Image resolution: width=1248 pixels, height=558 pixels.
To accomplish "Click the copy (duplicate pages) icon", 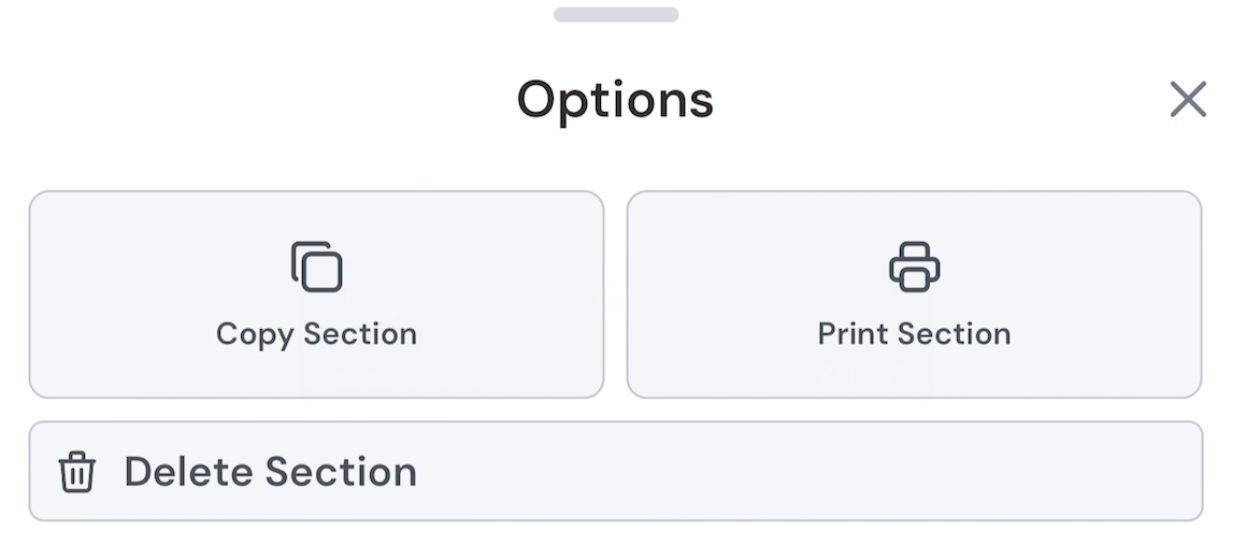I will coord(317,267).
